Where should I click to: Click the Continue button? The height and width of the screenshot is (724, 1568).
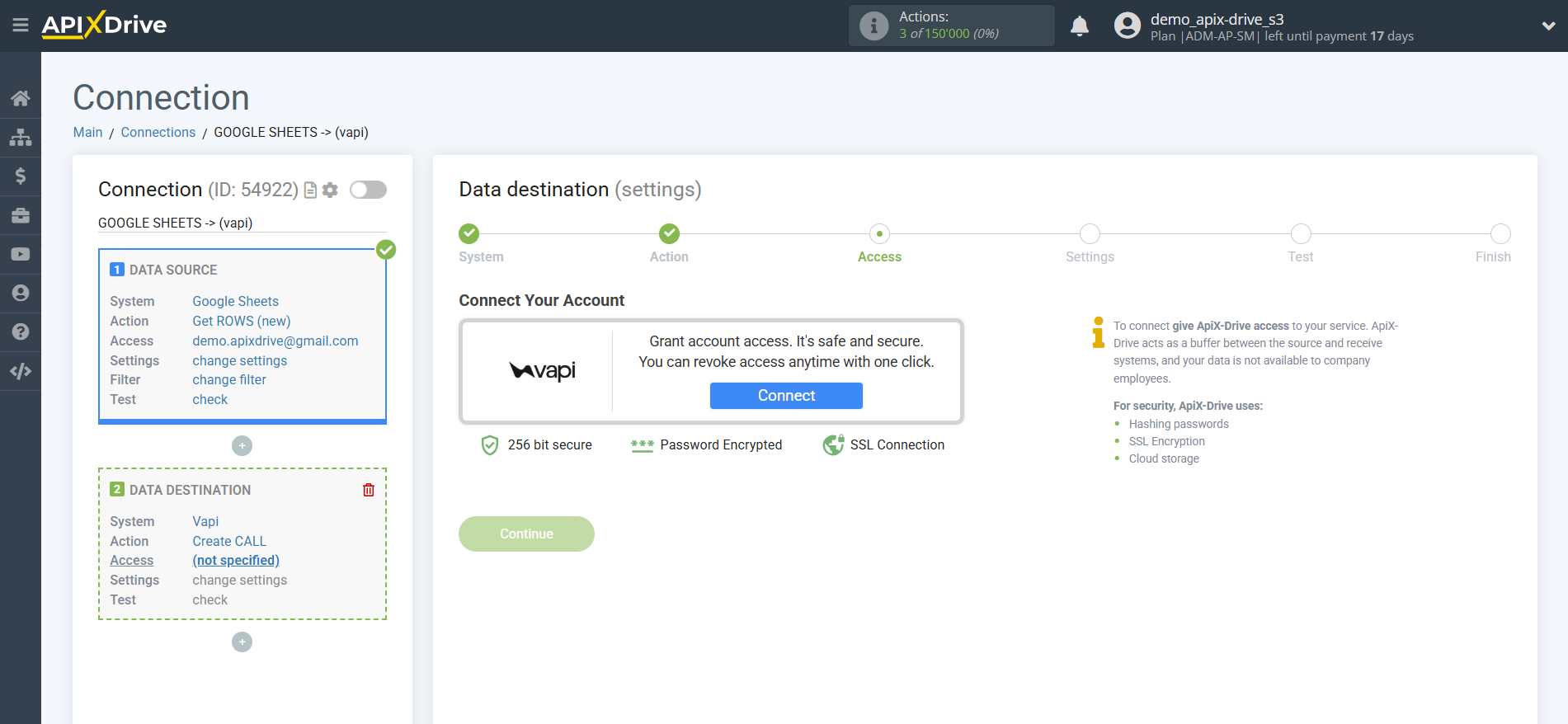(x=526, y=534)
